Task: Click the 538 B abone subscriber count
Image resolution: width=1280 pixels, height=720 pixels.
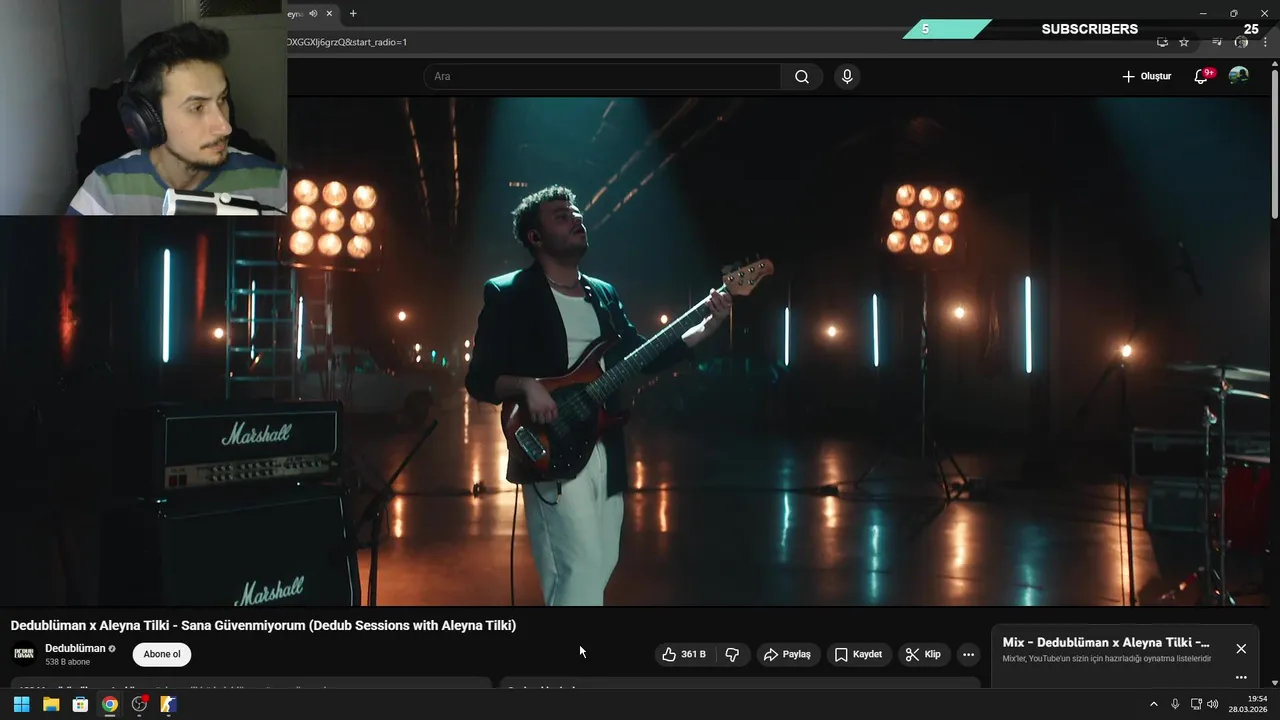Action: (x=67, y=662)
